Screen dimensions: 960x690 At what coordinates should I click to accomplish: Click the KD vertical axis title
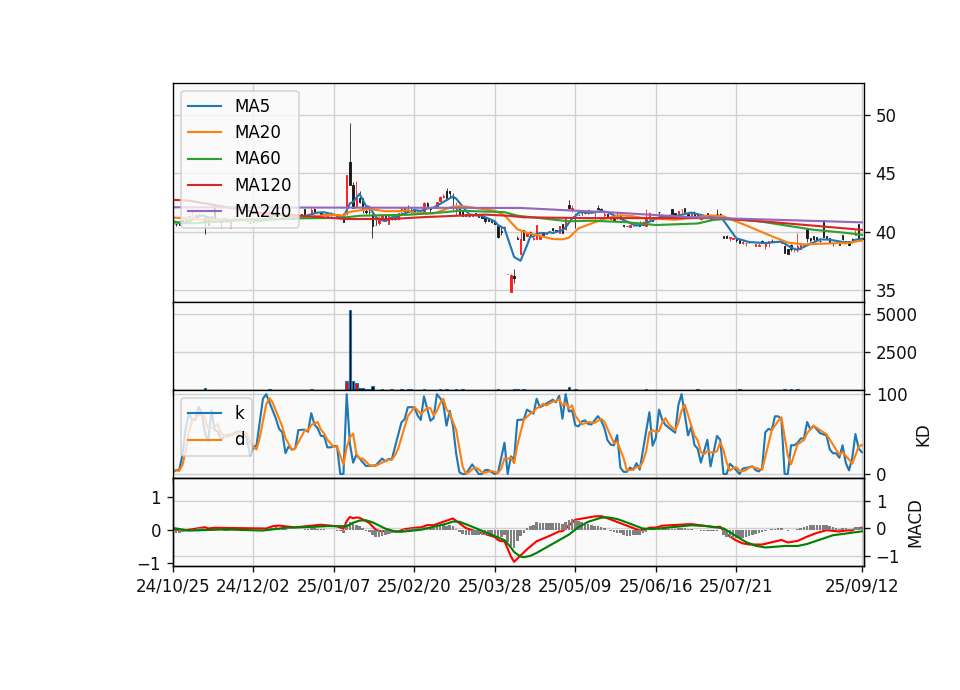click(923, 437)
